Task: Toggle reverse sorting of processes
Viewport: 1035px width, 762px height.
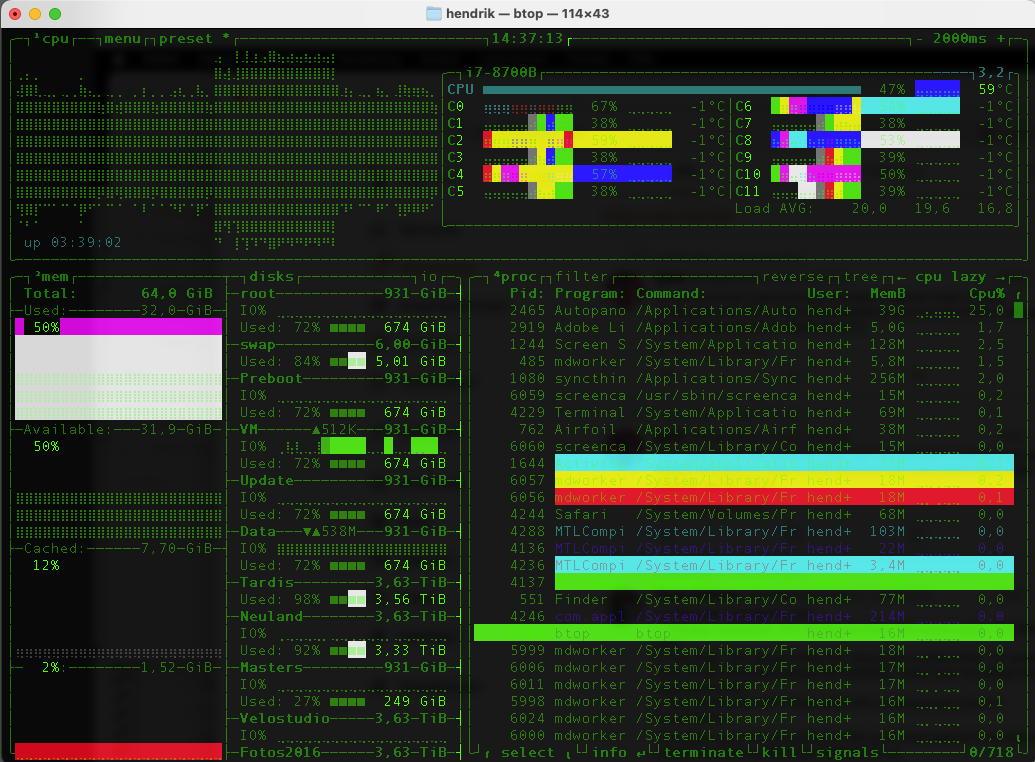Action: [x=793, y=277]
